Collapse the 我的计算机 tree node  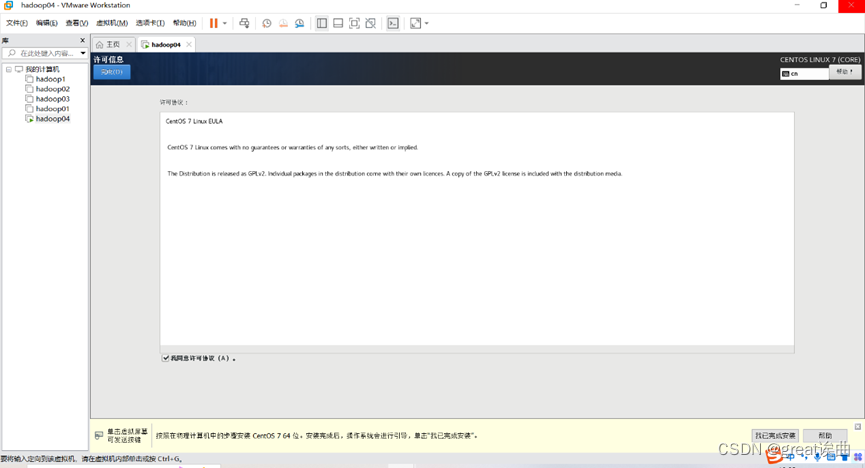[x=9, y=70]
